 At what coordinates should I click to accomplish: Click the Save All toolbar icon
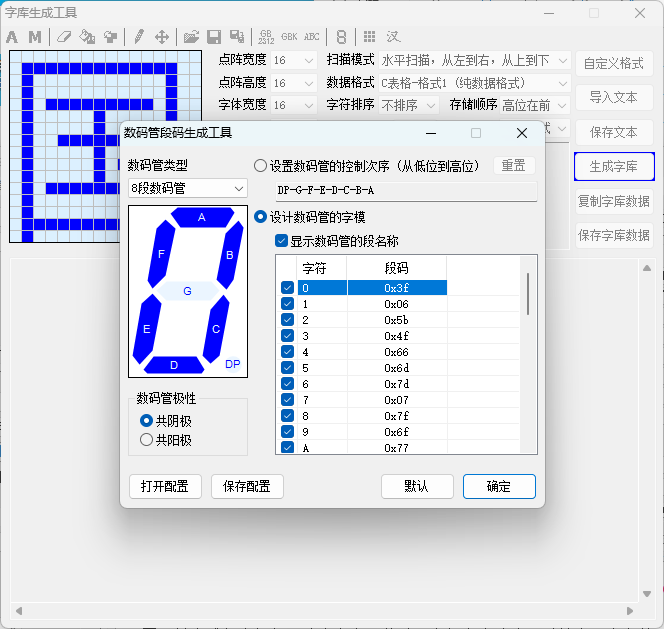237,37
